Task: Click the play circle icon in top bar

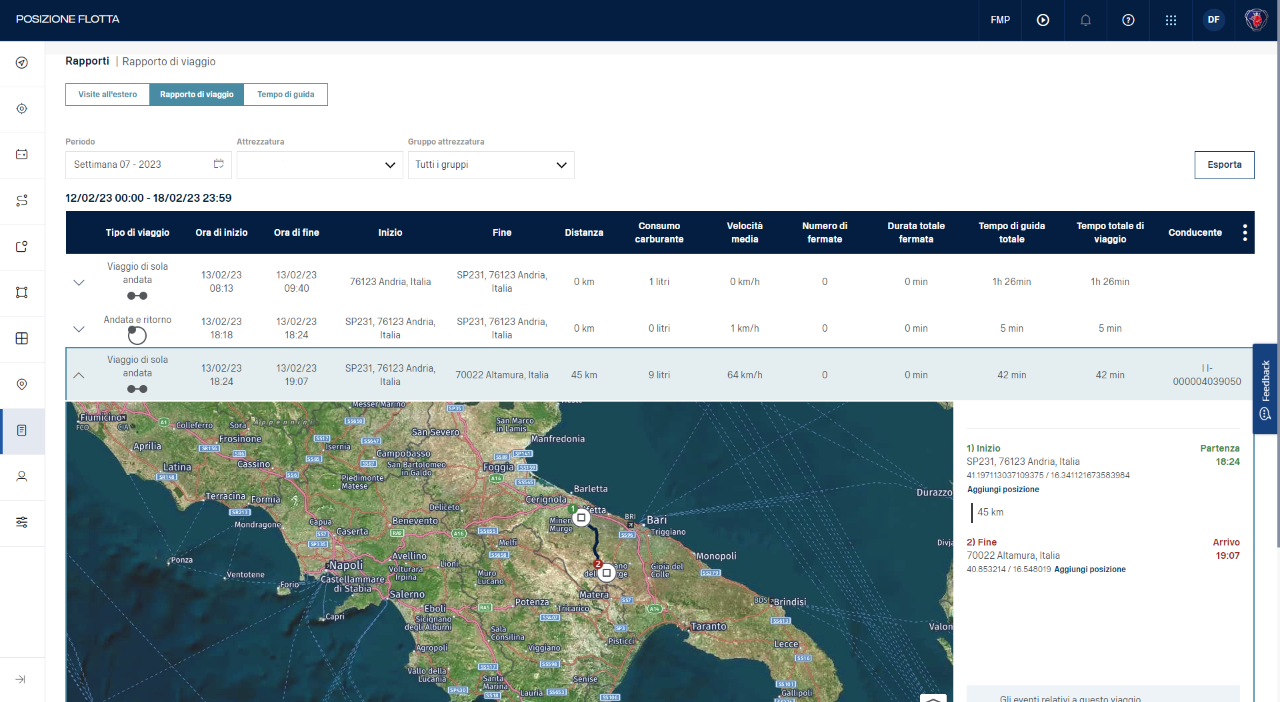Action: point(1043,20)
